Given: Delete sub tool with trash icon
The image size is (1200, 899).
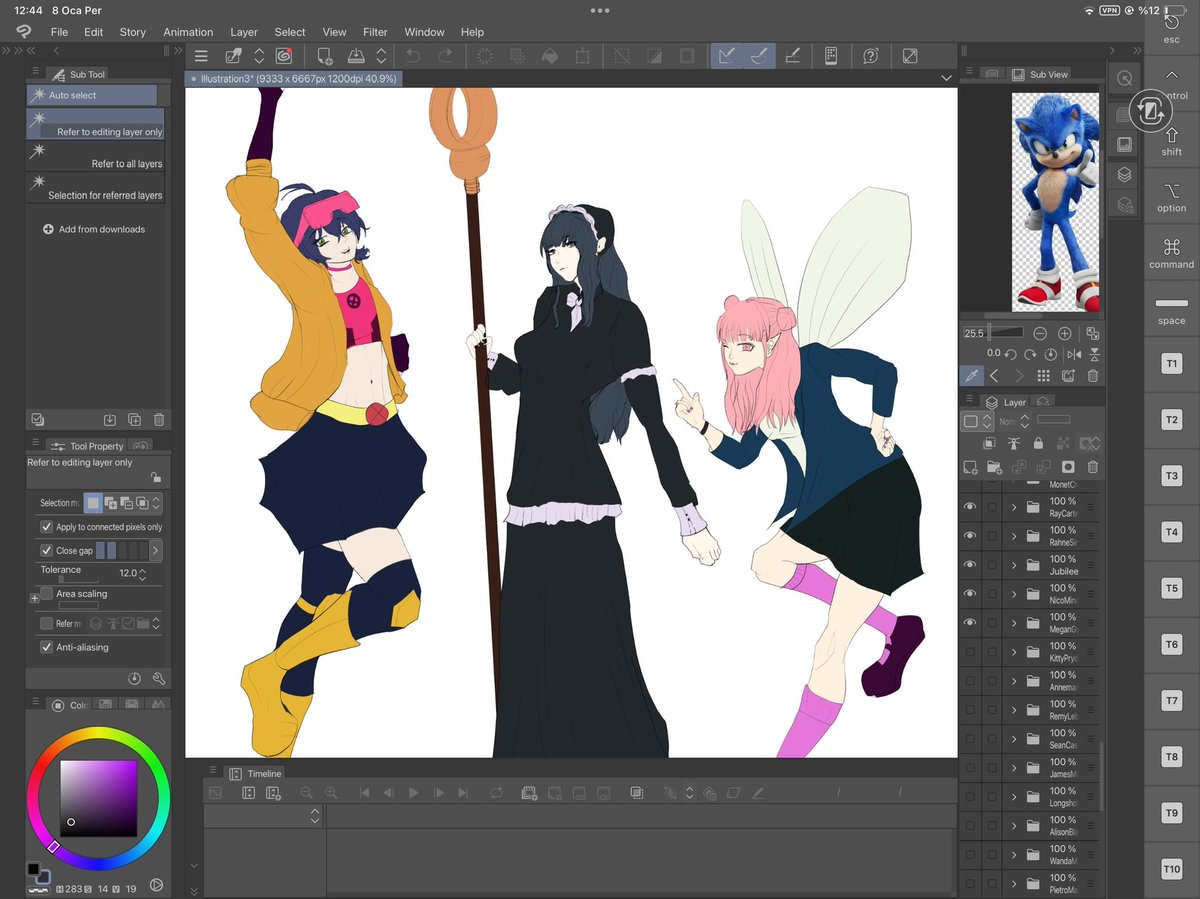Looking at the screenshot, I should tap(159, 420).
